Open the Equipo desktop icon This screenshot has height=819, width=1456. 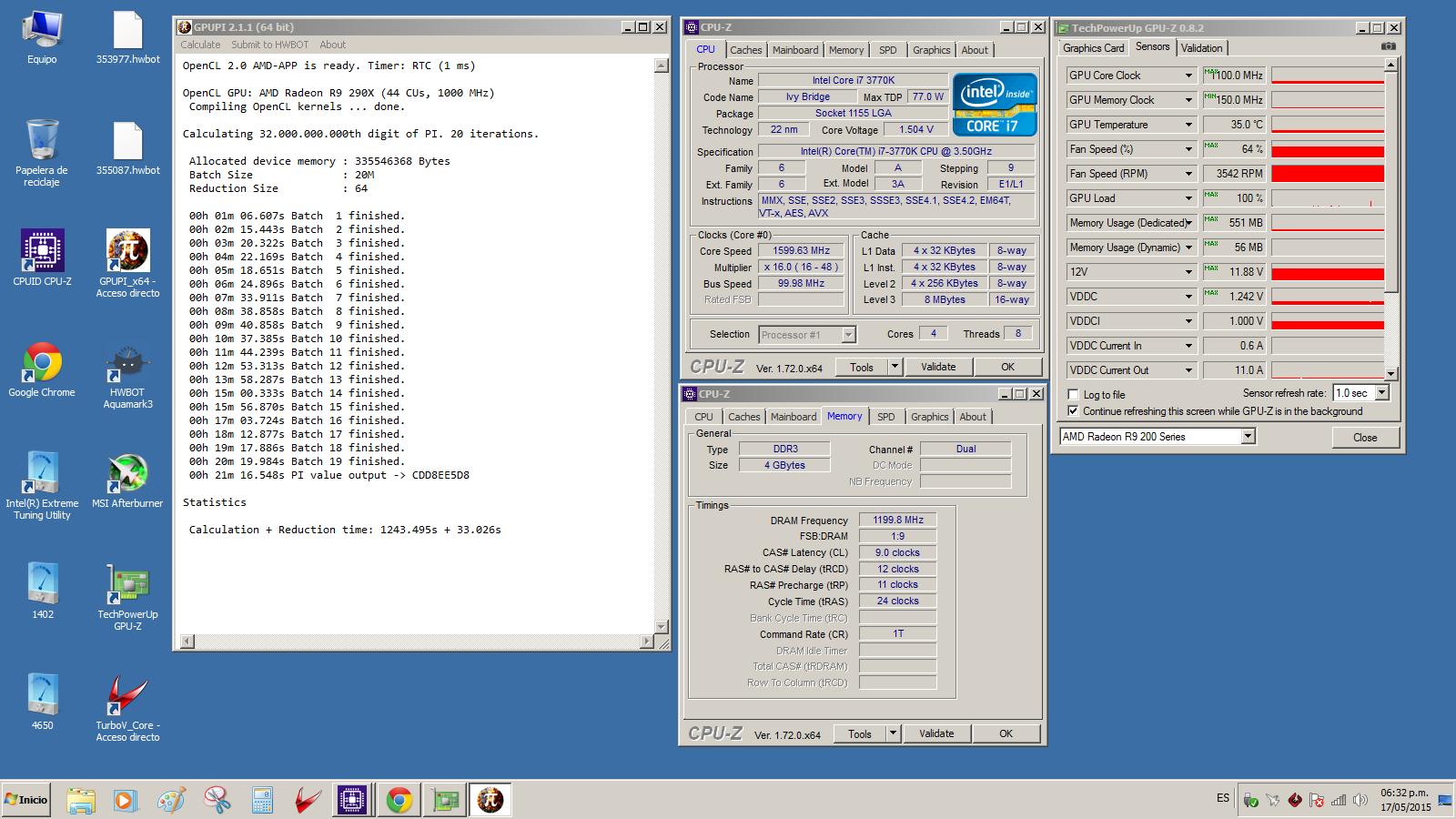point(42,38)
